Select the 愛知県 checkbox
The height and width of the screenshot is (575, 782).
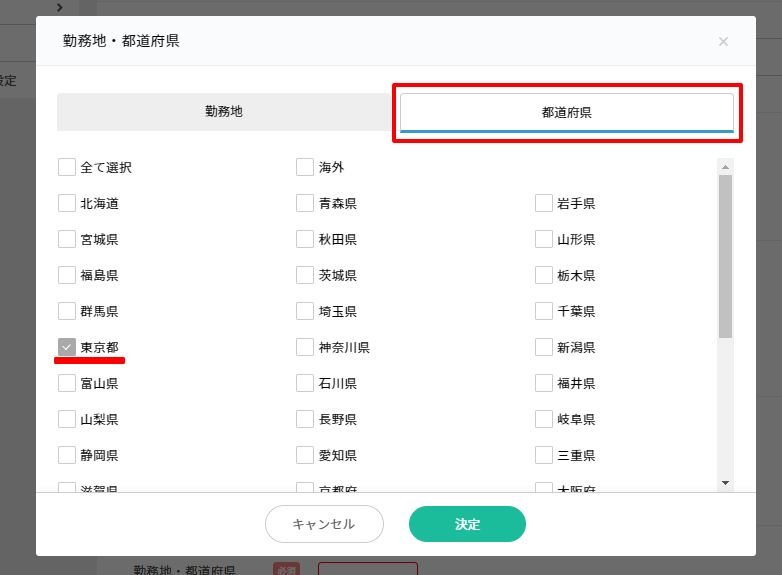[x=305, y=455]
